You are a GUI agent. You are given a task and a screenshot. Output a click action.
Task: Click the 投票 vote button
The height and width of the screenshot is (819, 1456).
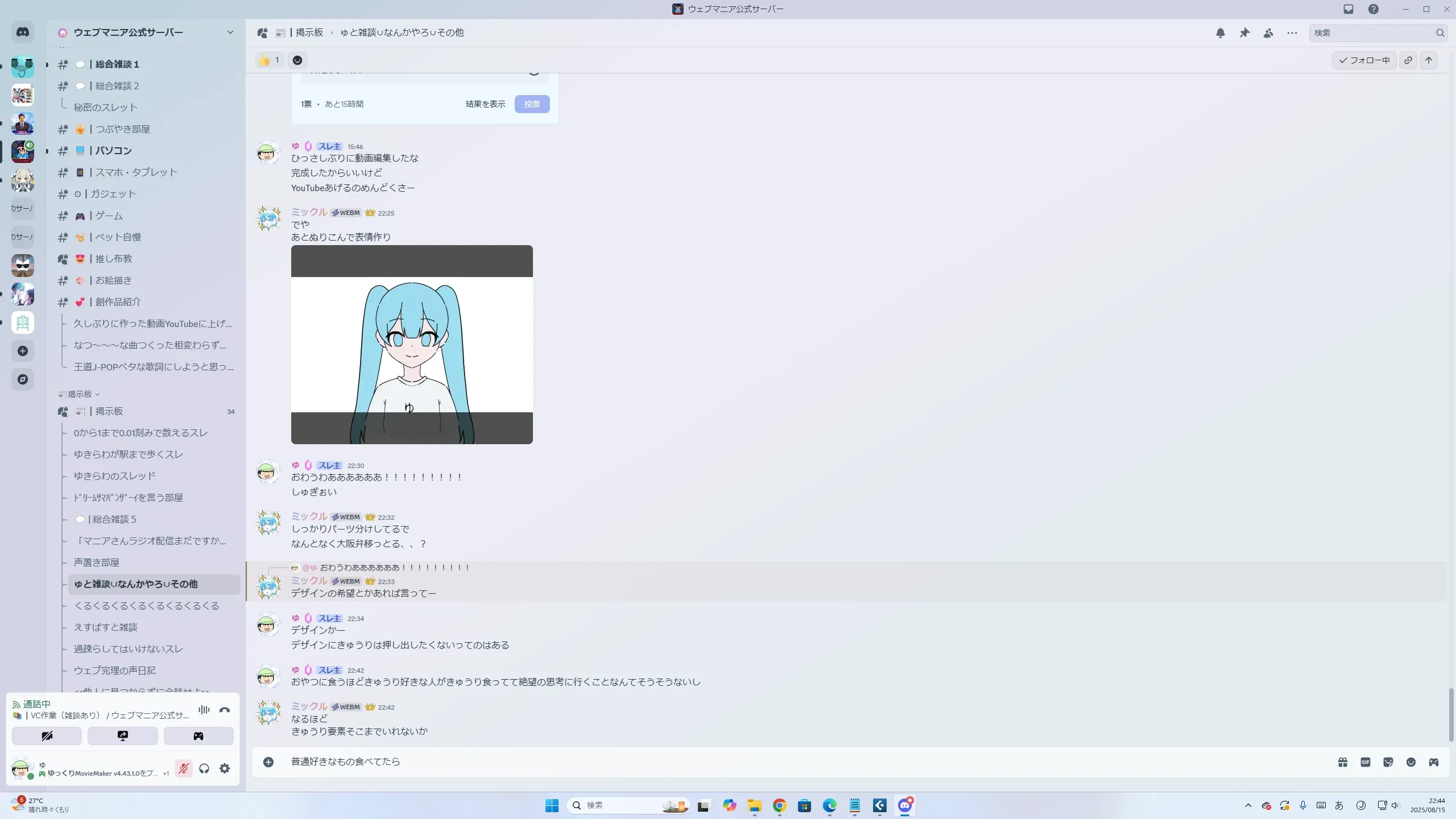pyautogui.click(x=532, y=104)
